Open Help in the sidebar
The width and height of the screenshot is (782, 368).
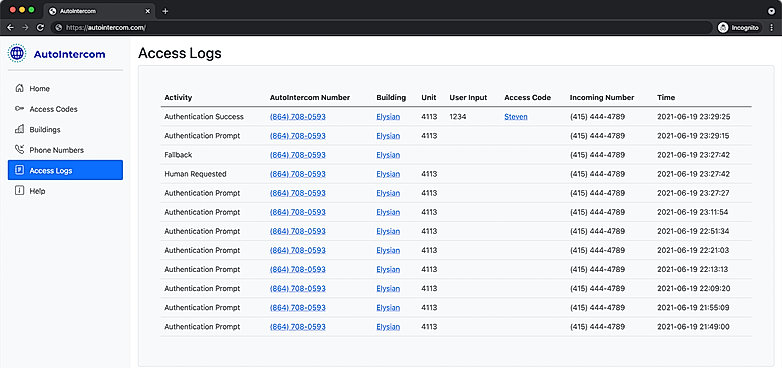(x=65, y=190)
